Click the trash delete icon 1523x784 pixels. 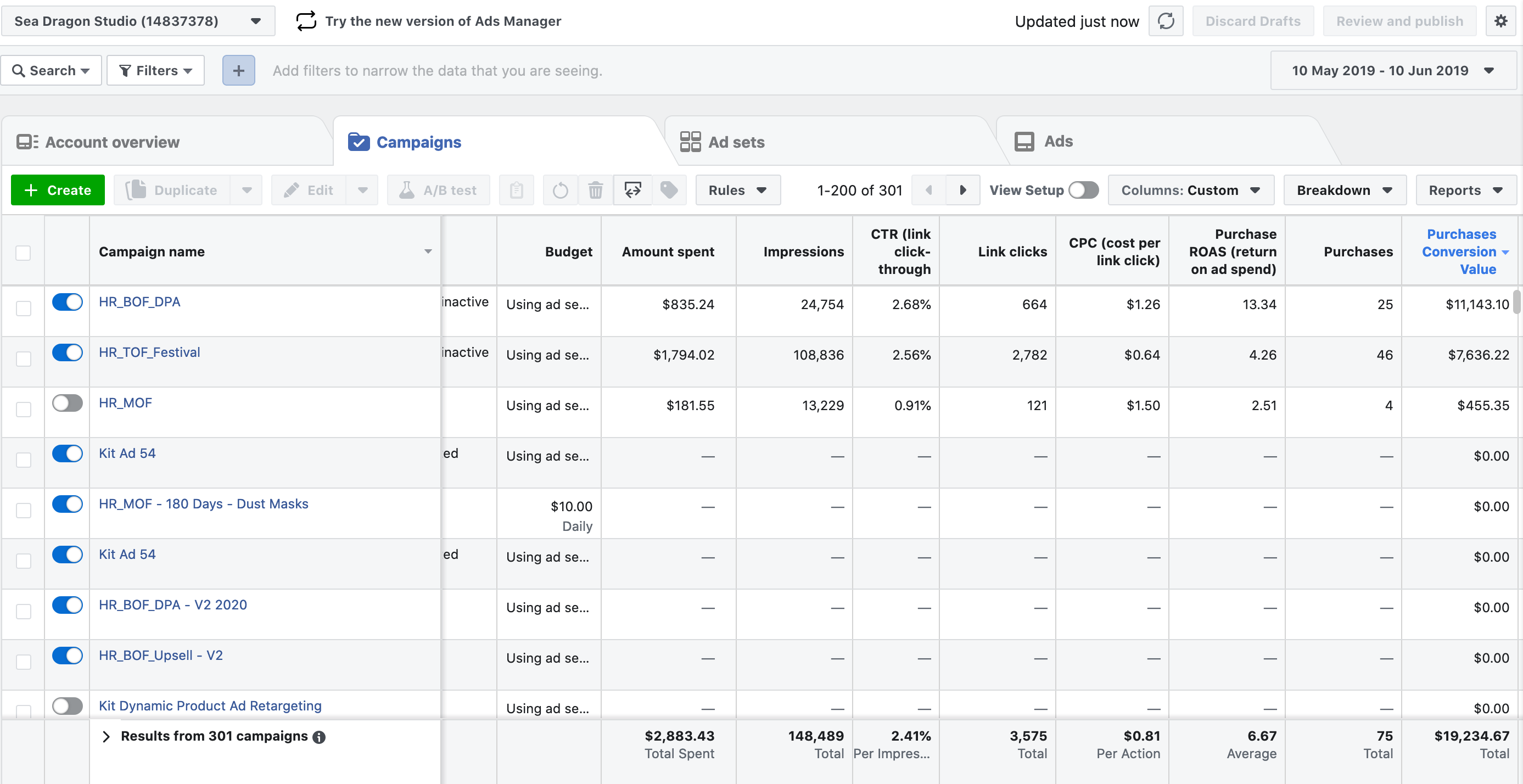(595, 191)
